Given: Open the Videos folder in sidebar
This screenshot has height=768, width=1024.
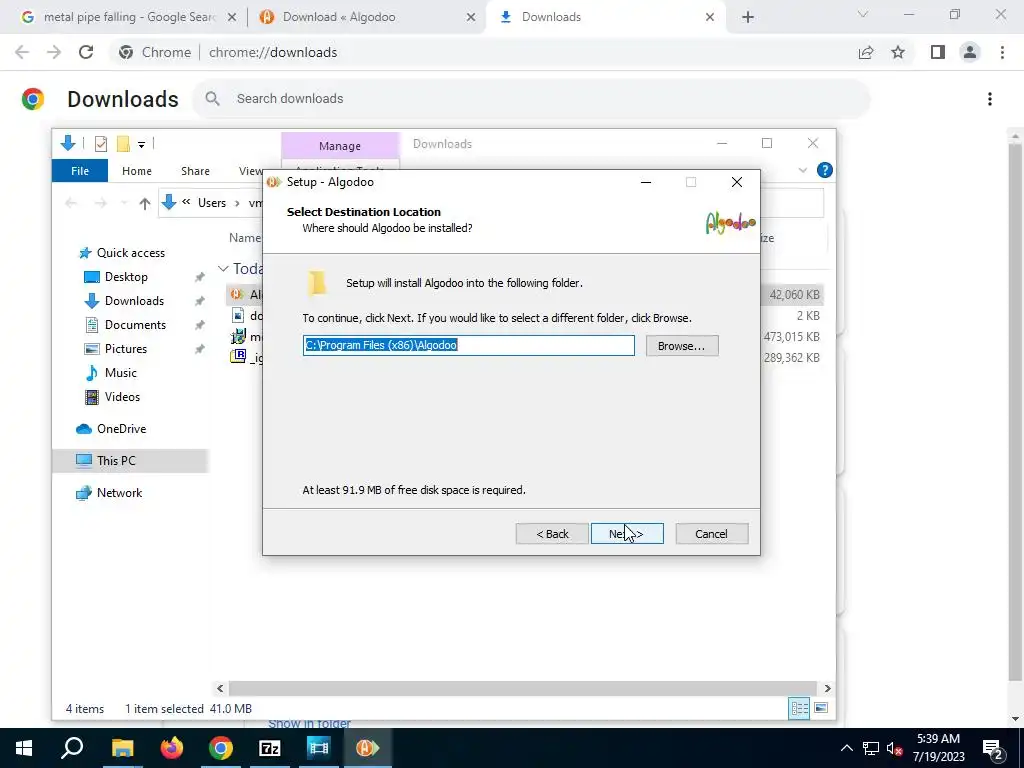Looking at the screenshot, I should [x=122, y=397].
